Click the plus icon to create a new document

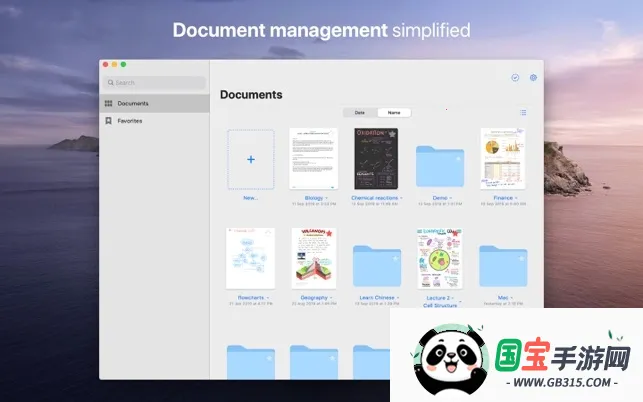coord(251,160)
